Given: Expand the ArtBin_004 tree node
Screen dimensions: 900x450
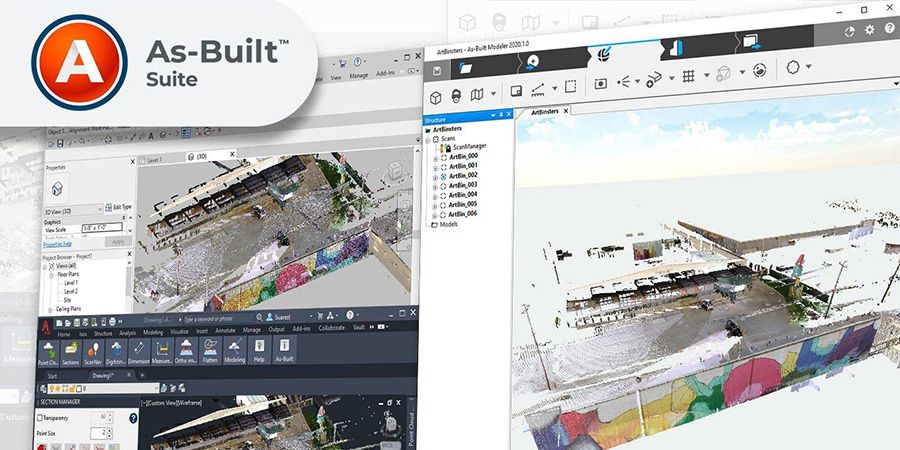Looking at the screenshot, I should coord(434,194).
